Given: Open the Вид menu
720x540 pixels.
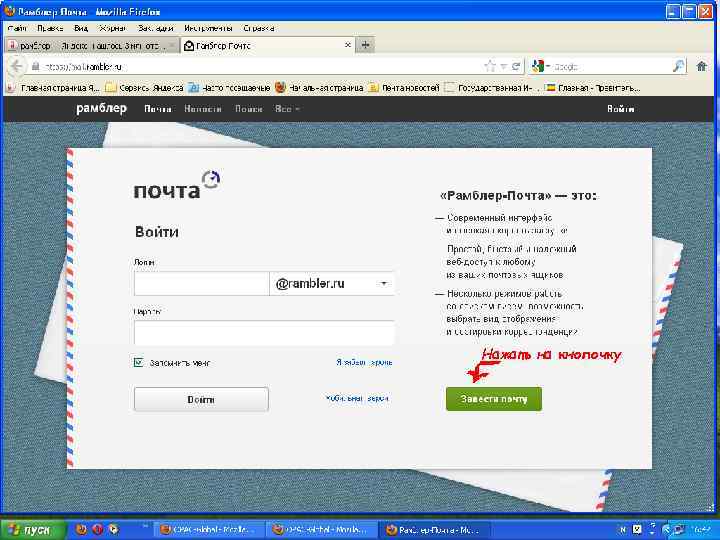Looking at the screenshot, I should coord(81,28).
